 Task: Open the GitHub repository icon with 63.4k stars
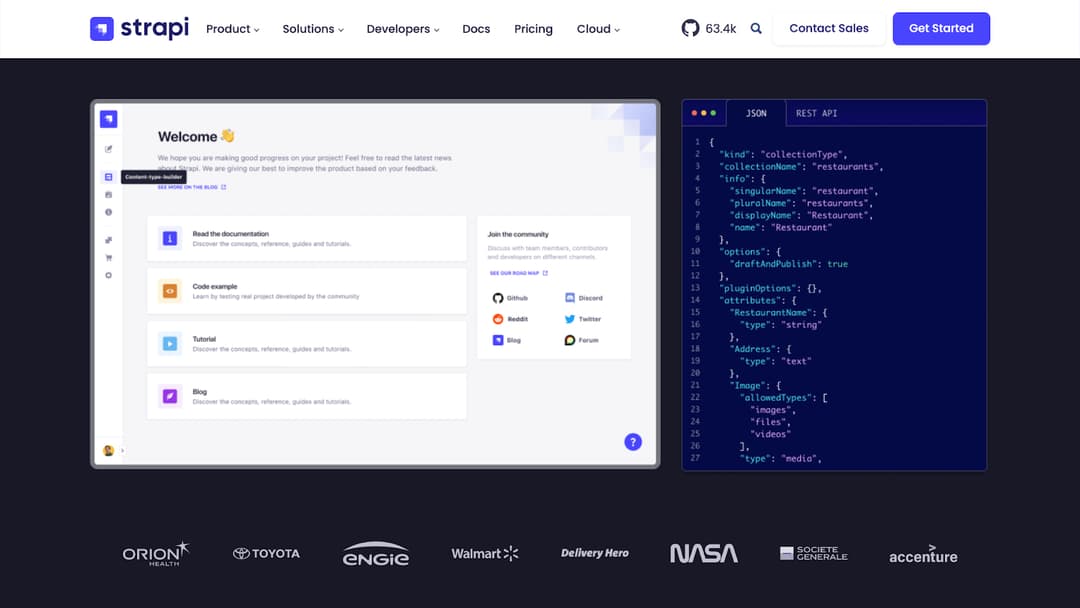[690, 28]
